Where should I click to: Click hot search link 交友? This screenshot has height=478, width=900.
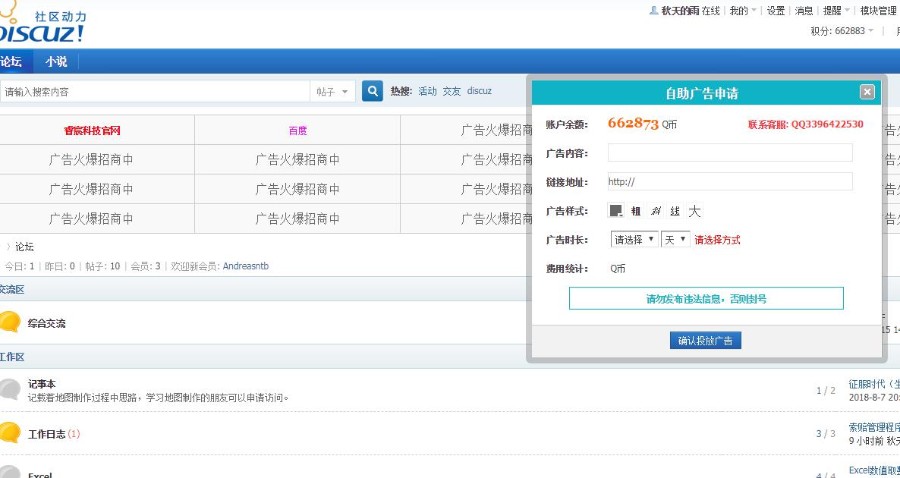(451, 91)
